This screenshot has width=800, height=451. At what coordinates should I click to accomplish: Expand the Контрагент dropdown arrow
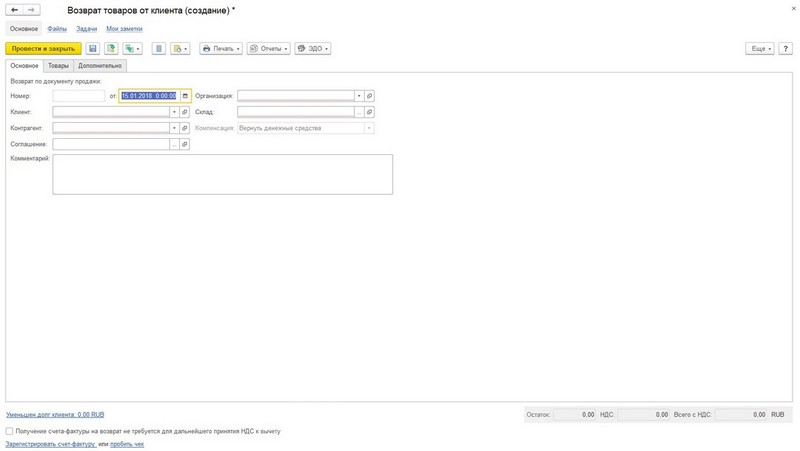point(174,128)
